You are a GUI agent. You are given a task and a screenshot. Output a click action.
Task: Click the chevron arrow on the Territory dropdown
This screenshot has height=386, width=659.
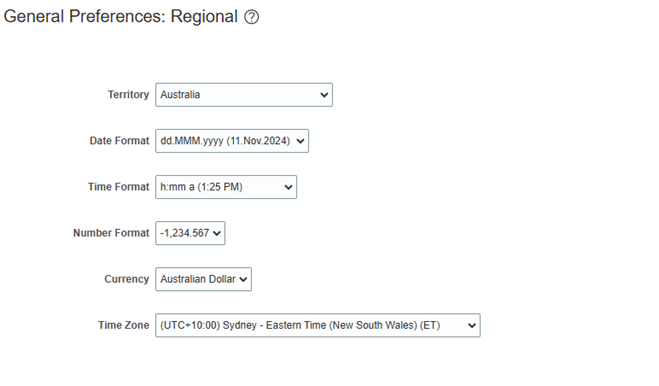point(324,95)
